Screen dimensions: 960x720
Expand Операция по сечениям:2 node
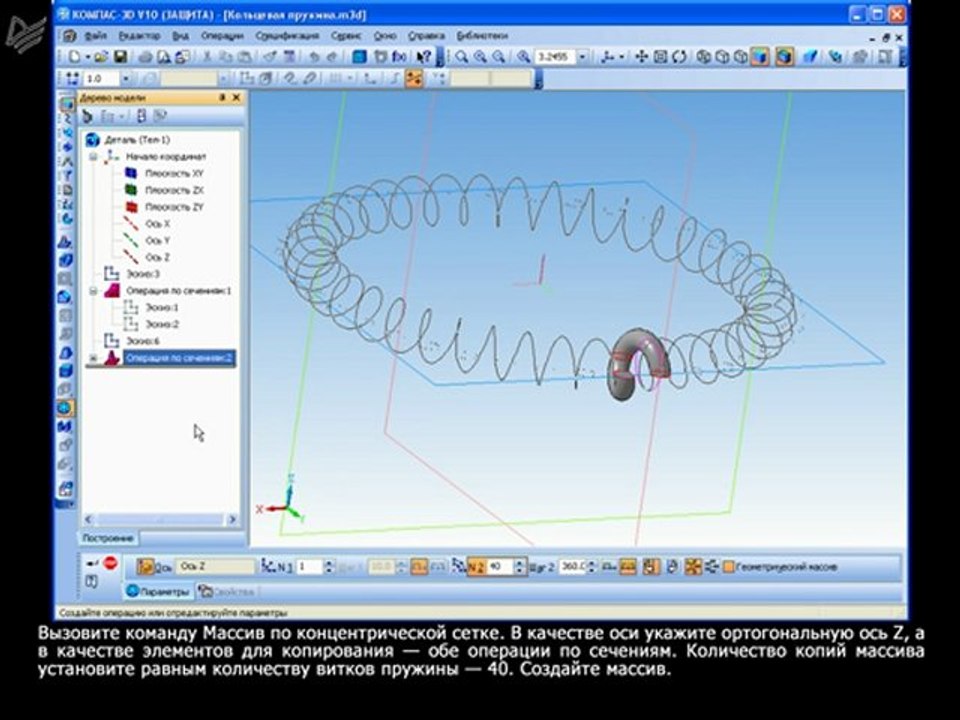coord(93,358)
